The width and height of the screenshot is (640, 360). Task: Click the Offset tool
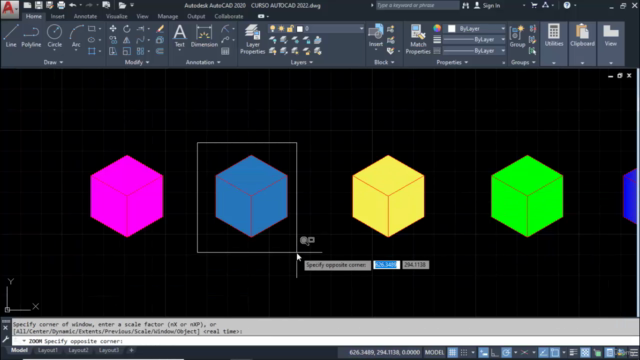(x=160, y=51)
